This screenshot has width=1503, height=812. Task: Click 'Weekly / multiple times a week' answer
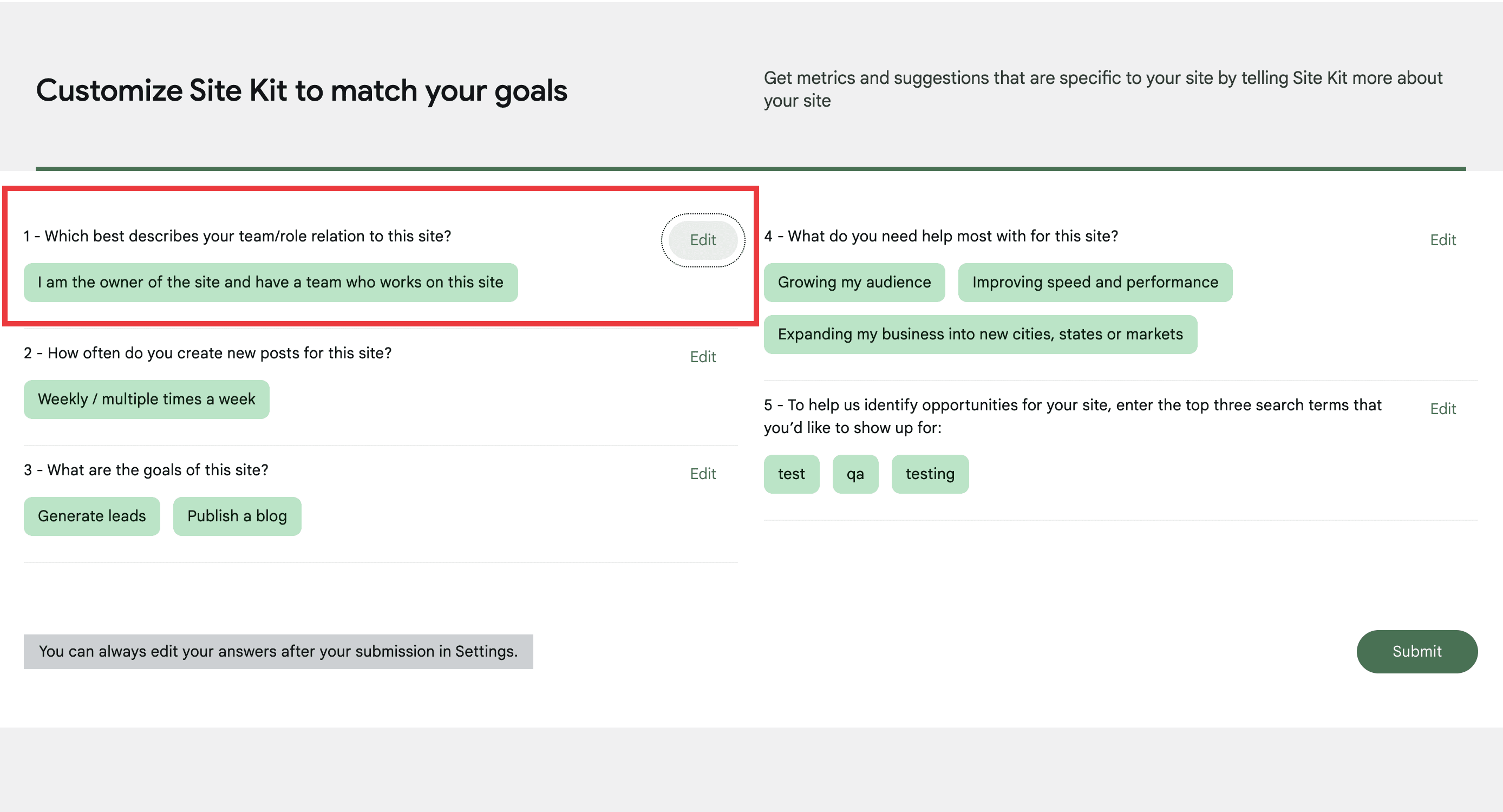coord(146,399)
